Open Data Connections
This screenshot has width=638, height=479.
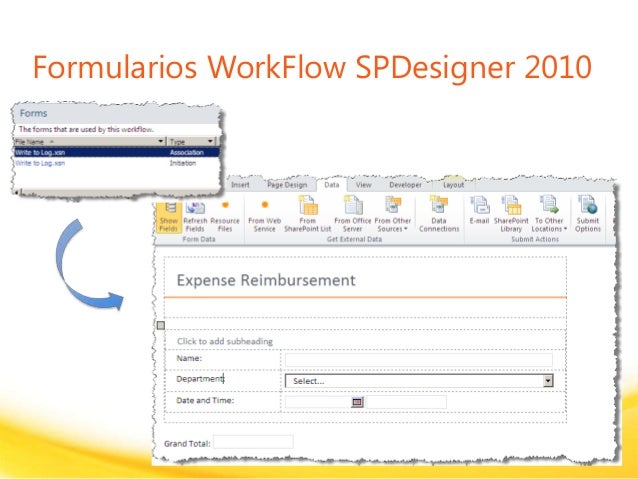439,214
